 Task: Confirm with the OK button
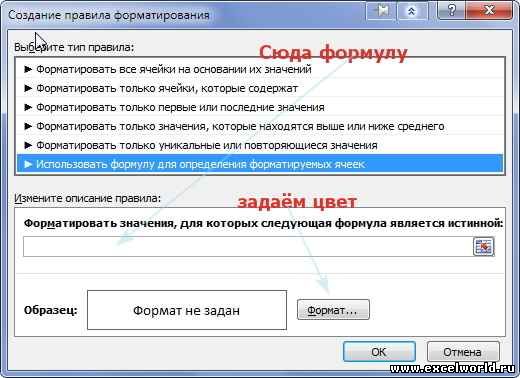coord(379,351)
